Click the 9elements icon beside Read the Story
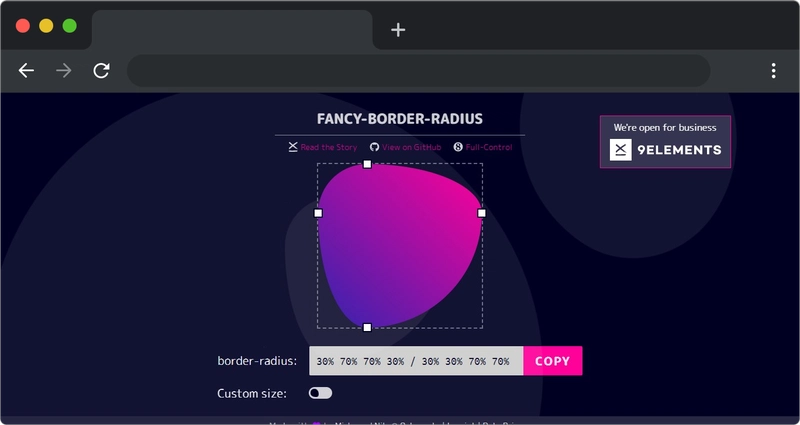This screenshot has width=800, height=425. coord(293,147)
